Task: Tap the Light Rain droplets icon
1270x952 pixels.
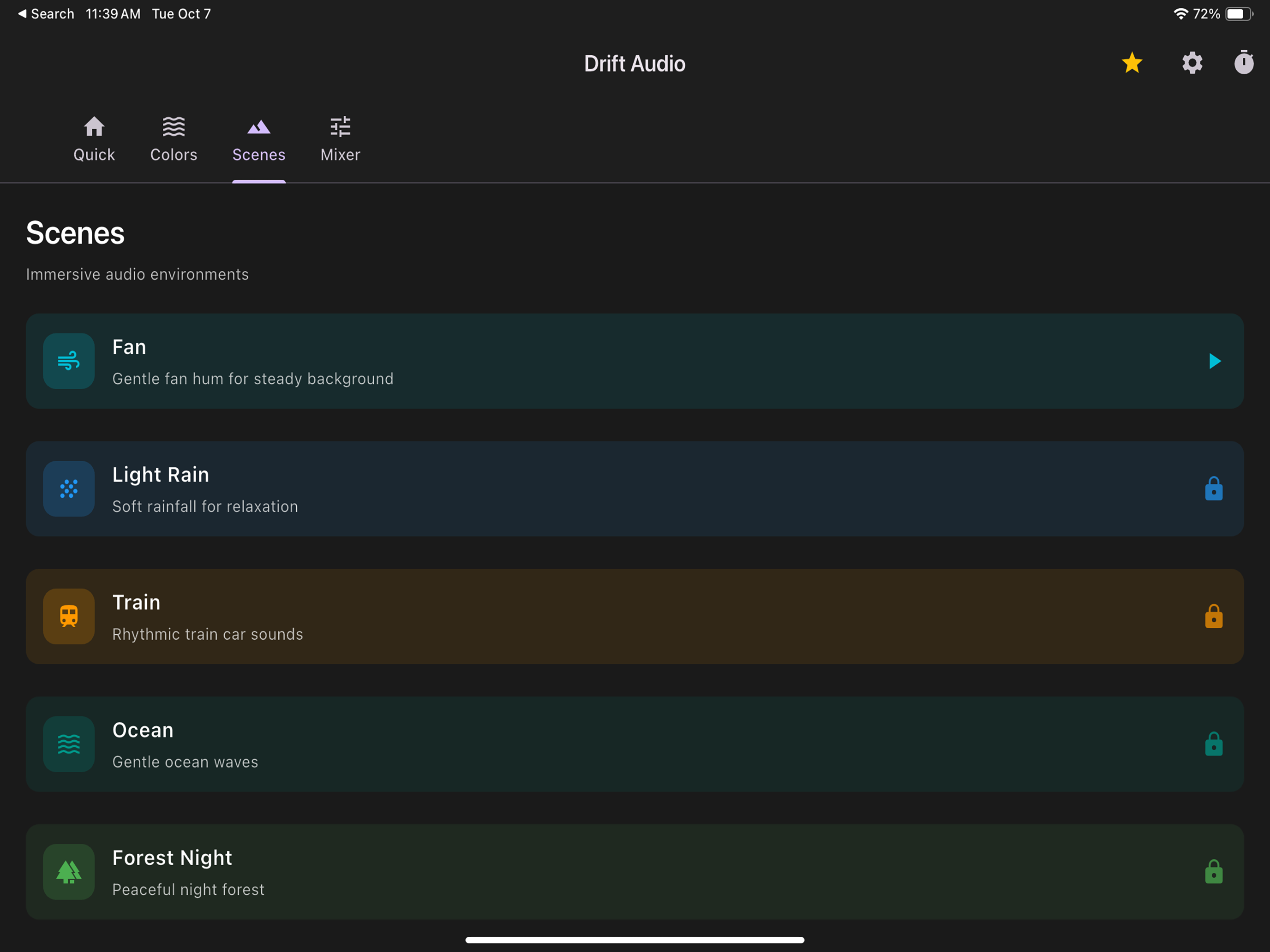Action: point(69,489)
